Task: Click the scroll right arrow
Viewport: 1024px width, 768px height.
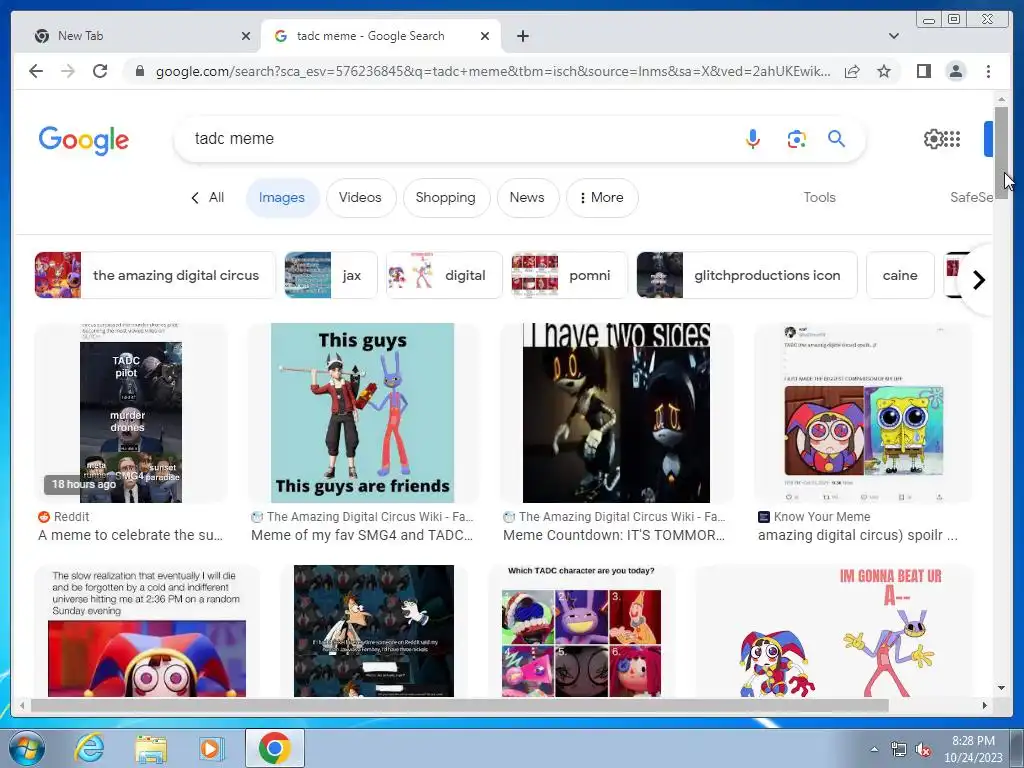Action: point(985,705)
